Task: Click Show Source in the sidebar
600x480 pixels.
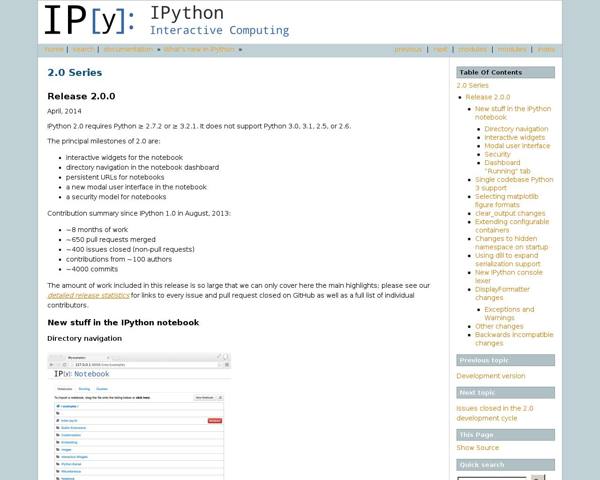Action: click(478, 448)
